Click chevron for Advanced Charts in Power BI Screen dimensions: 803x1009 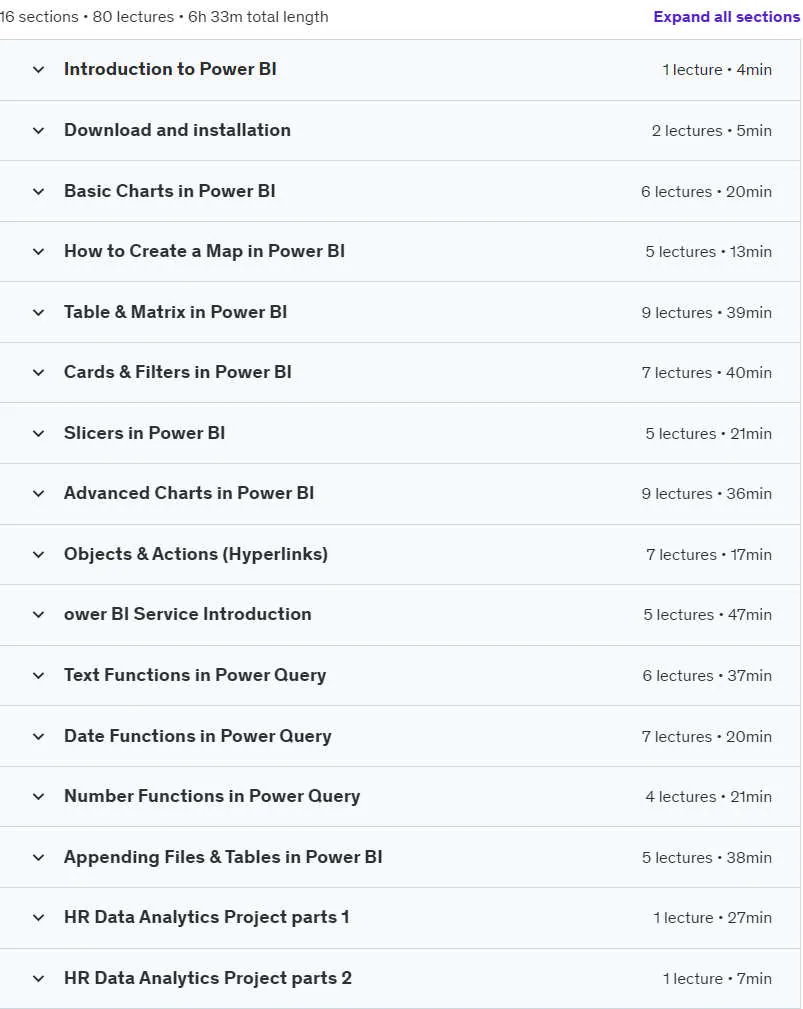tap(39, 494)
